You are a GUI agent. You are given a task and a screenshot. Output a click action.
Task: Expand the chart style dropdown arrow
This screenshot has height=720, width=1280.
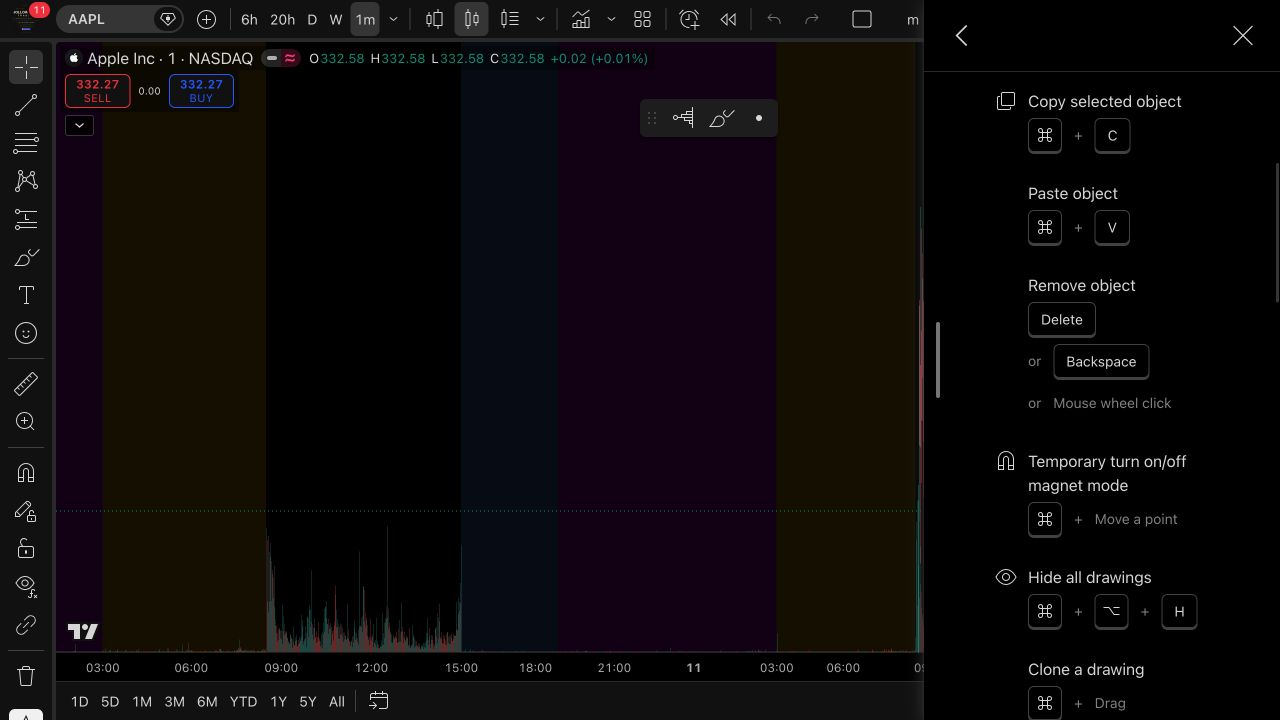coord(540,19)
